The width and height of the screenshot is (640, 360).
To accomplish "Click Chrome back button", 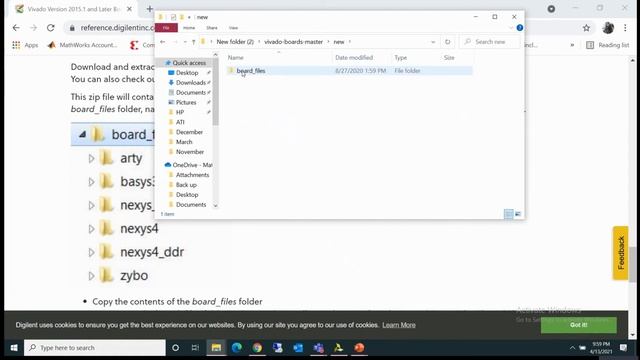I will [x=16, y=28].
